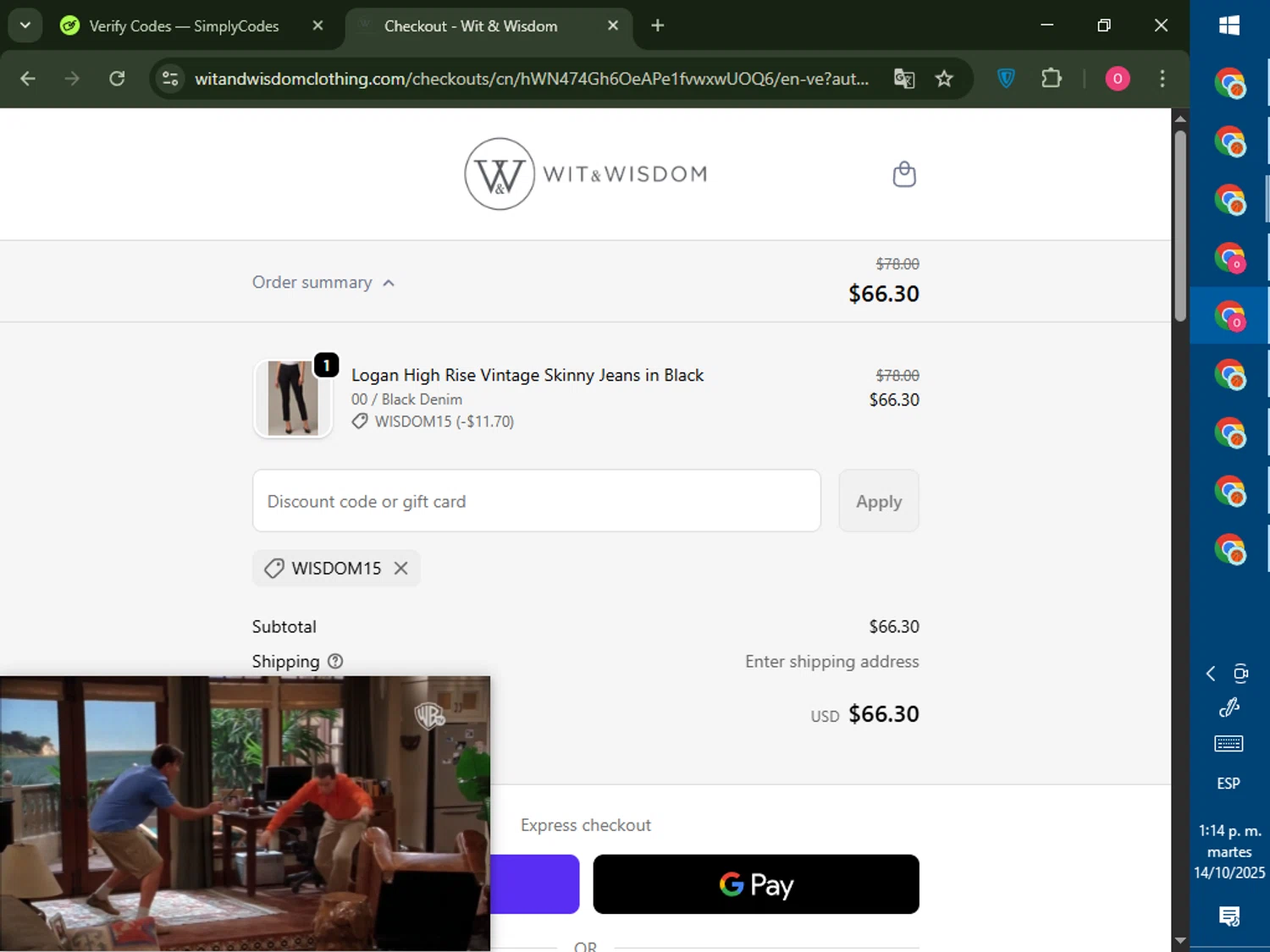Click the address bar URL
The width and height of the screenshot is (1270, 952).
pos(532,79)
